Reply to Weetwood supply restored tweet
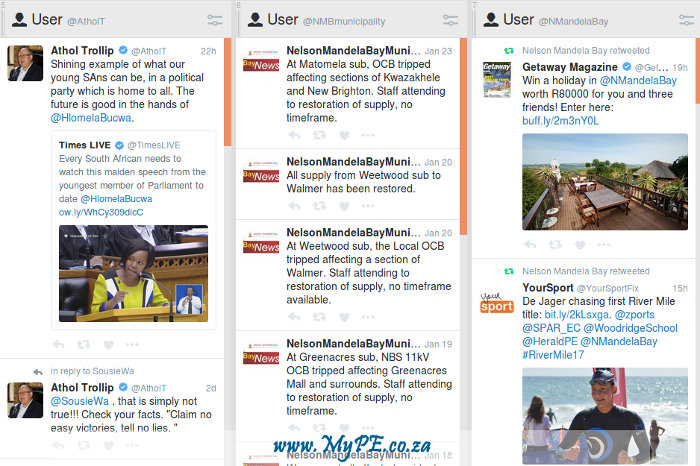The image size is (700, 466). [294, 206]
